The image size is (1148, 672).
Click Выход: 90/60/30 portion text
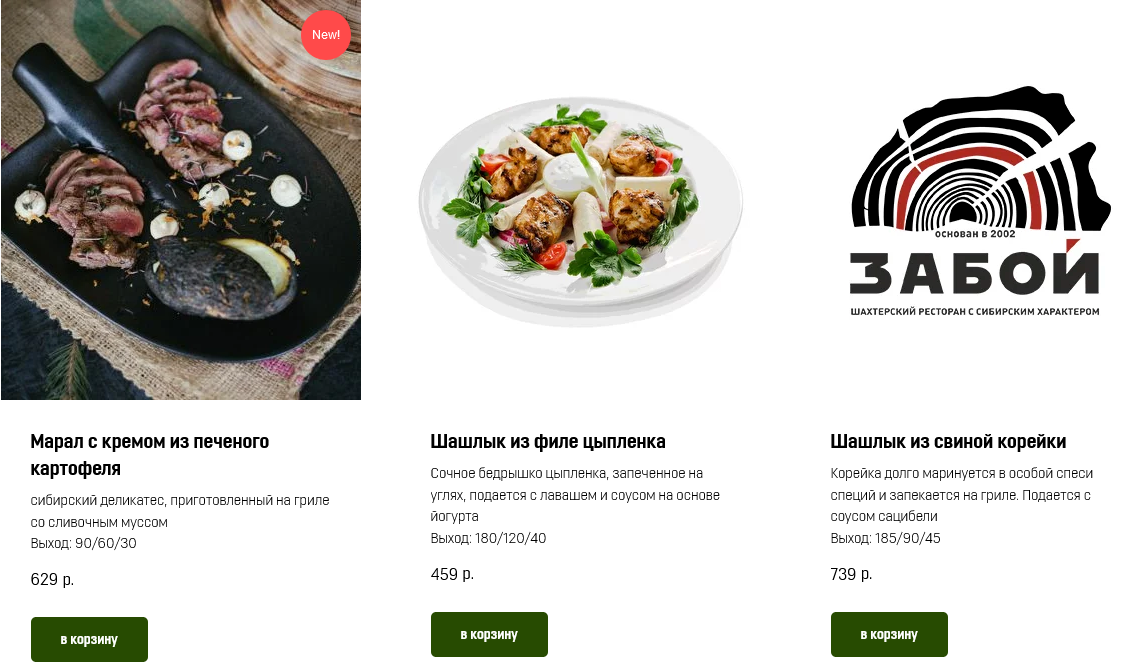(x=83, y=543)
